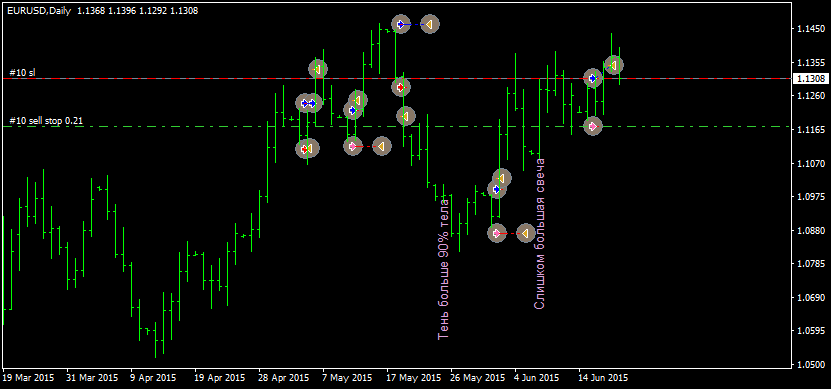This screenshot has width=831, height=389.
Task: Click the red sell arrow just beneath the #10 sl line
Action: pyautogui.click(x=401, y=87)
